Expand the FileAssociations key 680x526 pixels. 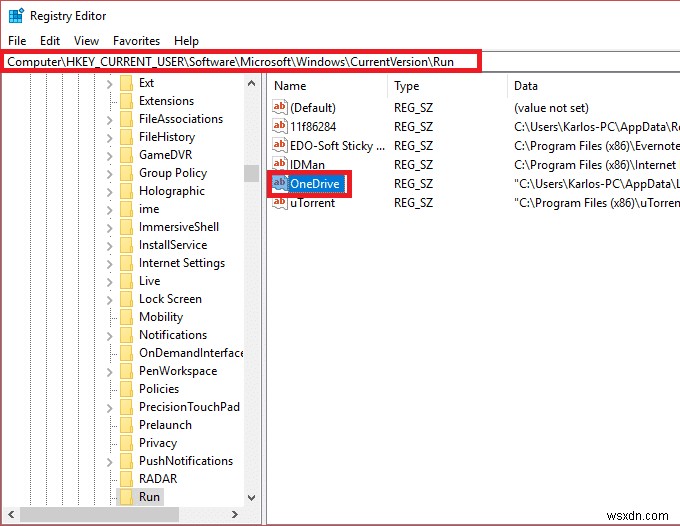[110, 120]
